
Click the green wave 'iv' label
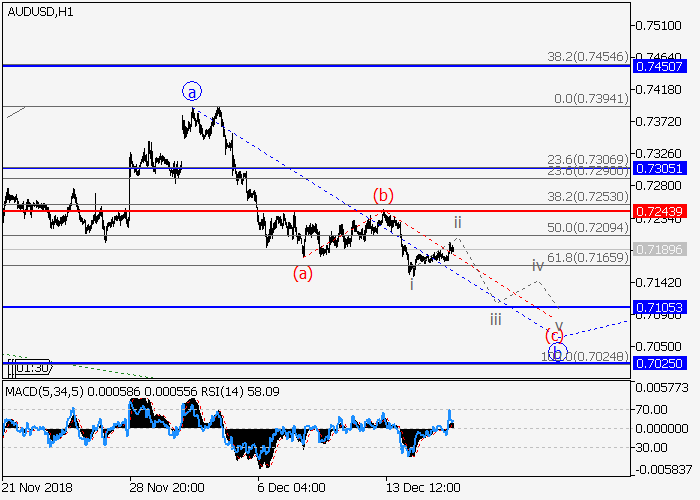[537, 265]
